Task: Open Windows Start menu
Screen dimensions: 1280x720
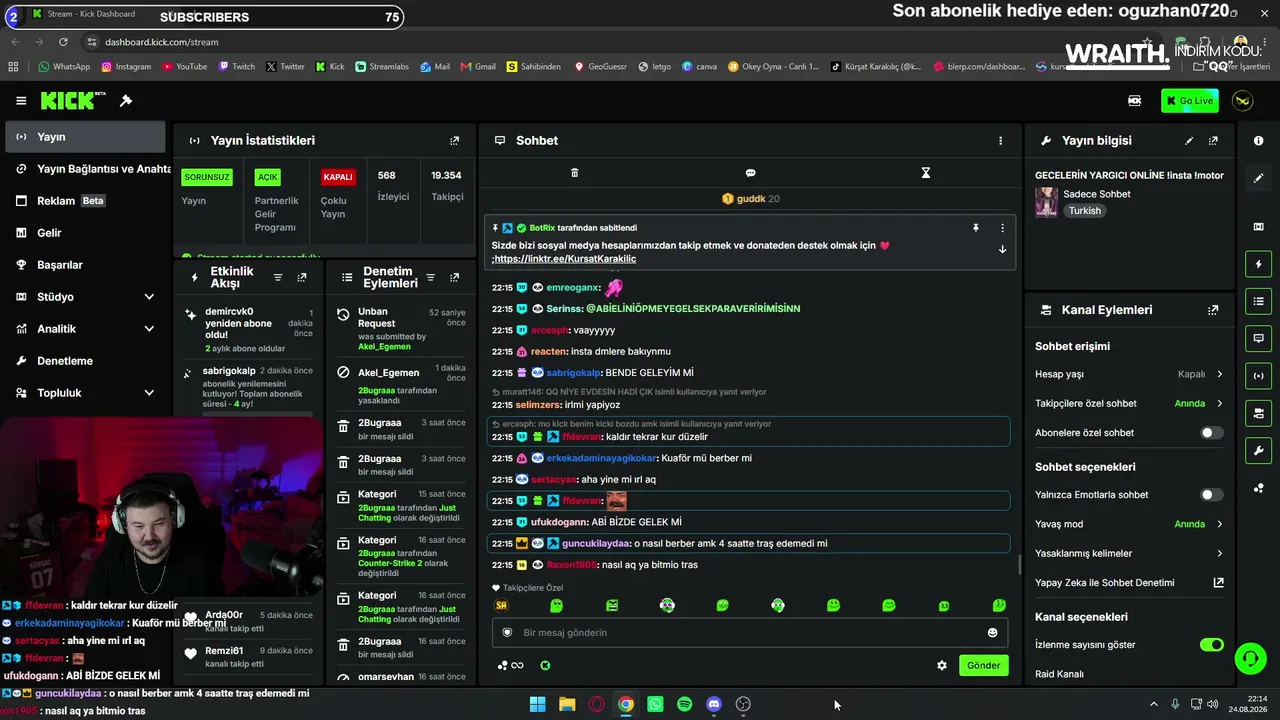Action: point(537,704)
